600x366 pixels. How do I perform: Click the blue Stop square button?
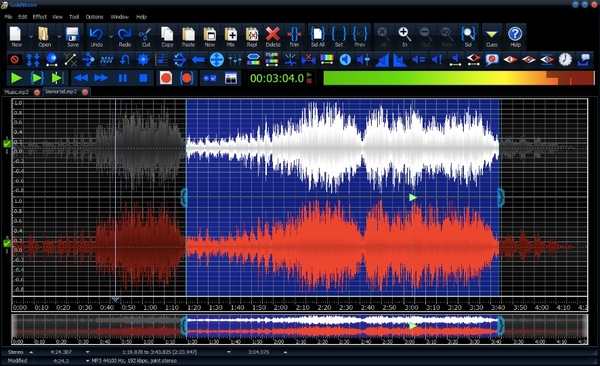pos(143,78)
